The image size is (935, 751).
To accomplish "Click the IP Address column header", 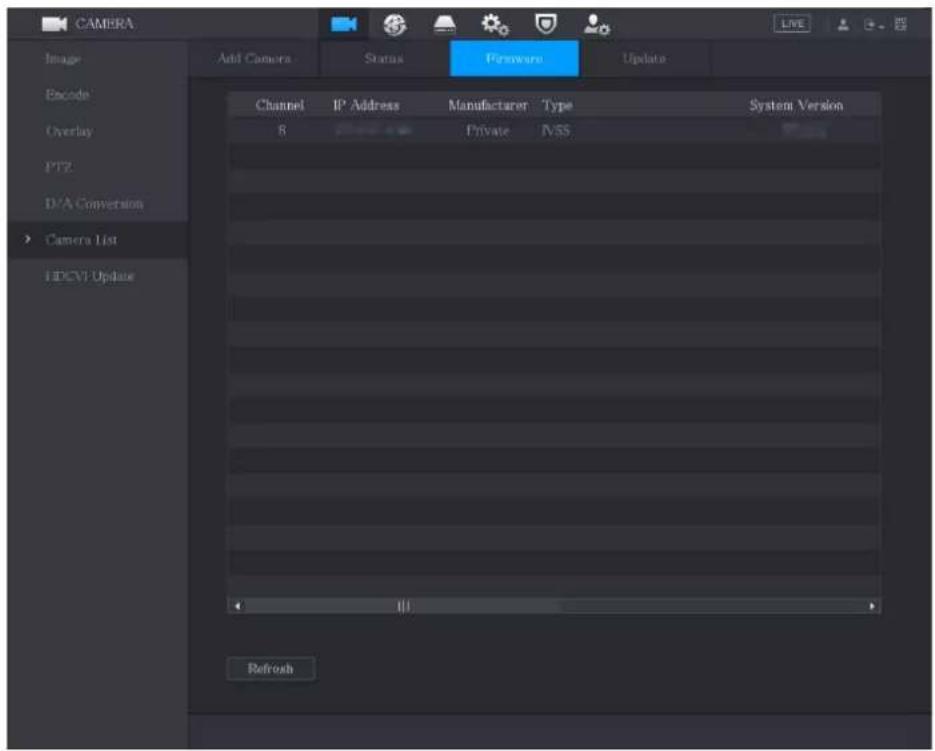I will [x=366, y=105].
